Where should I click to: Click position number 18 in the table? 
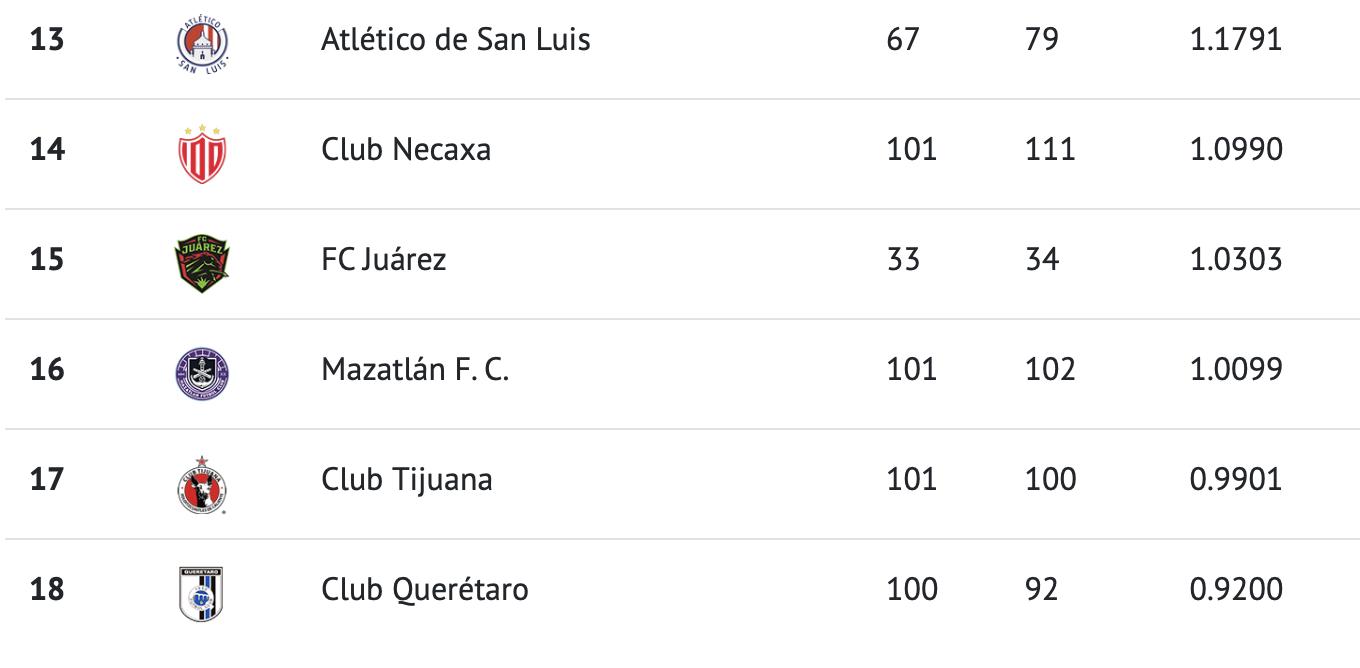click(x=47, y=590)
